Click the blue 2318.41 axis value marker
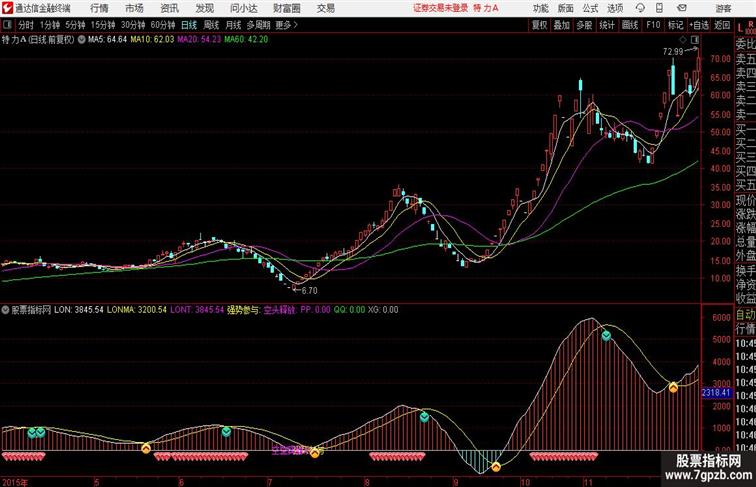Viewport: 756px width, 487px height. [716, 393]
